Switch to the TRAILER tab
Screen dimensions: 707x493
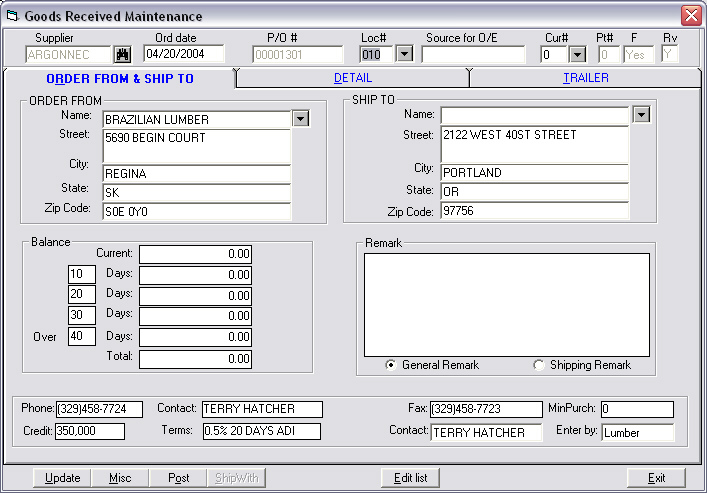click(585, 78)
